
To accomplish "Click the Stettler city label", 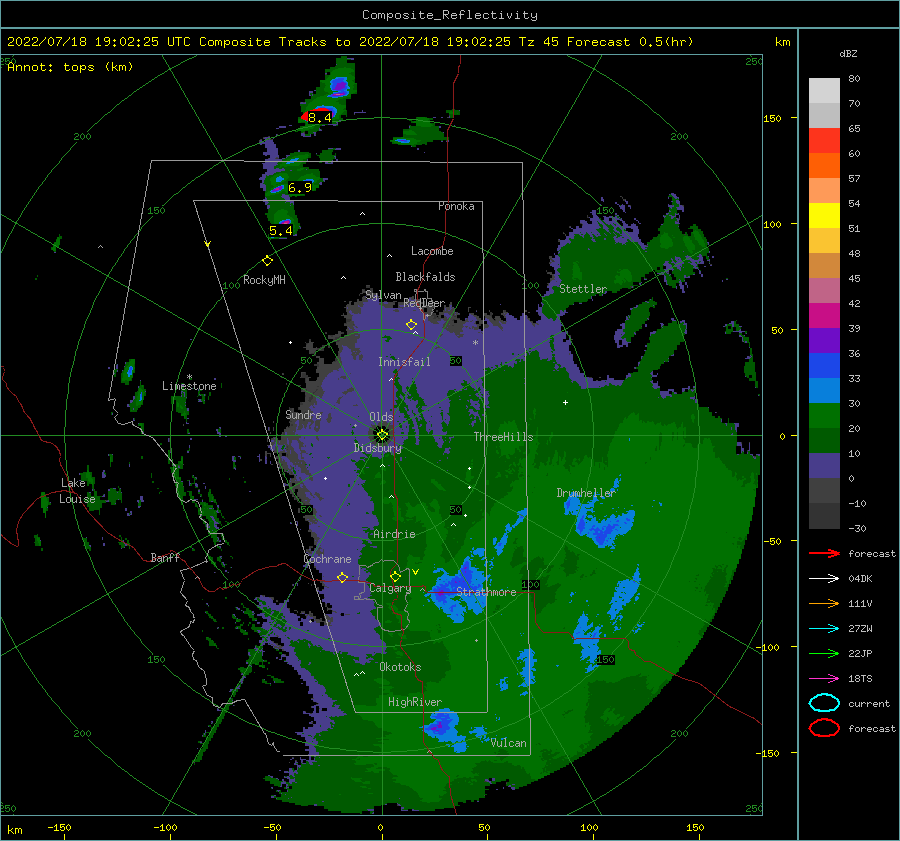I will tap(583, 289).
